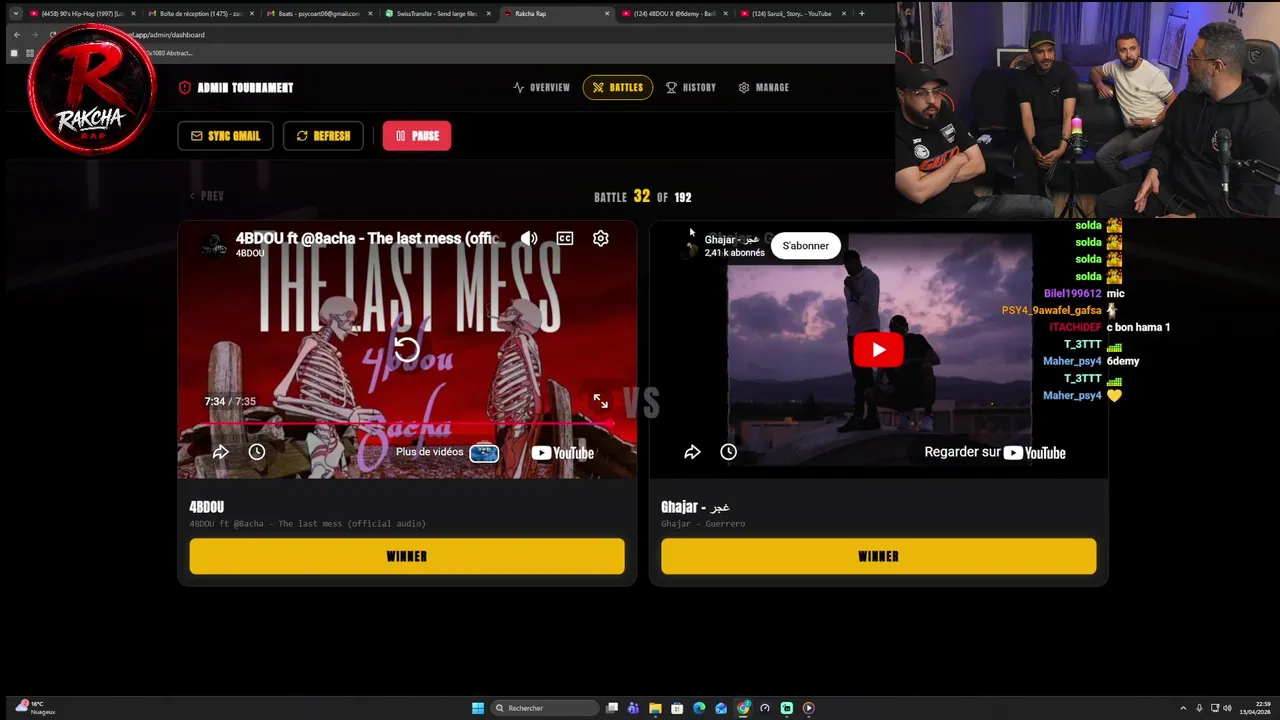
Task: Enter fullscreen on the 4BDOU video
Action: pos(600,401)
